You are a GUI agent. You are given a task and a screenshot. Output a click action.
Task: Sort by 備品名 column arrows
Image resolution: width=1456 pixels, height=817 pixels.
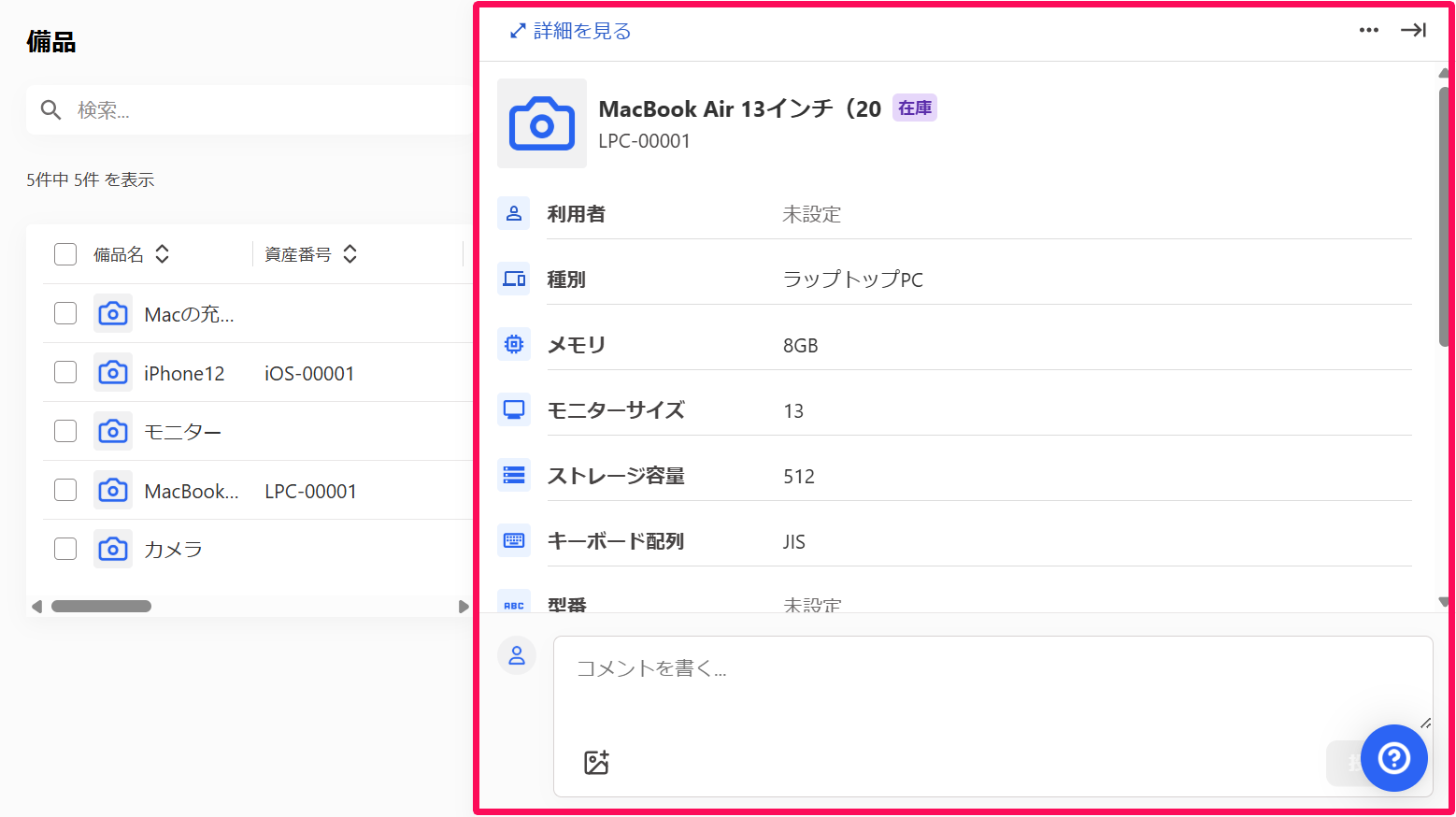pyautogui.click(x=163, y=254)
